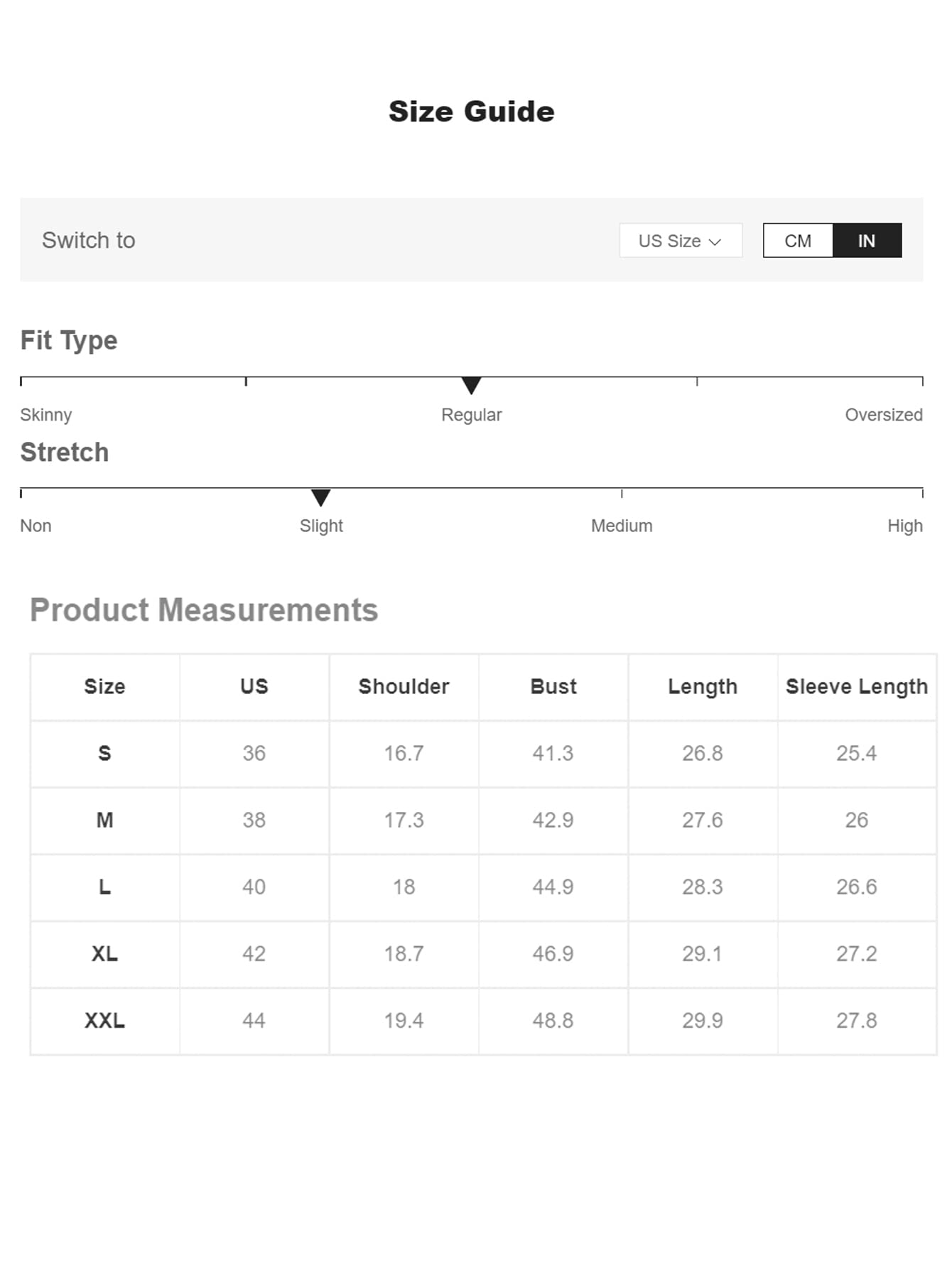
Task: Click the XXL bust value 48.8
Action: pyautogui.click(x=553, y=1021)
